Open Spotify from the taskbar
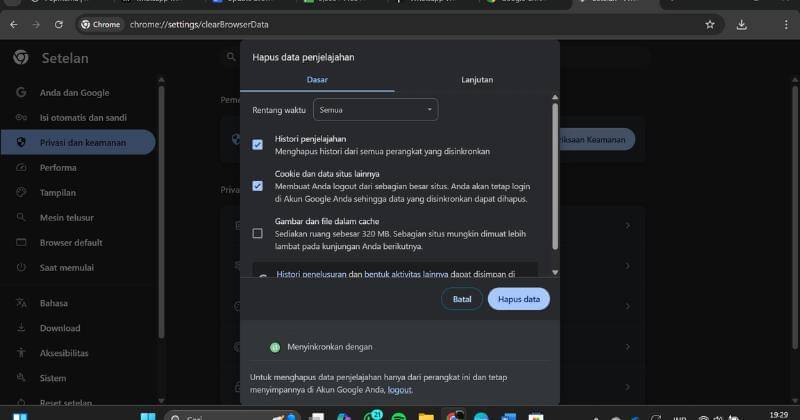The width and height of the screenshot is (800, 420). pos(398,415)
